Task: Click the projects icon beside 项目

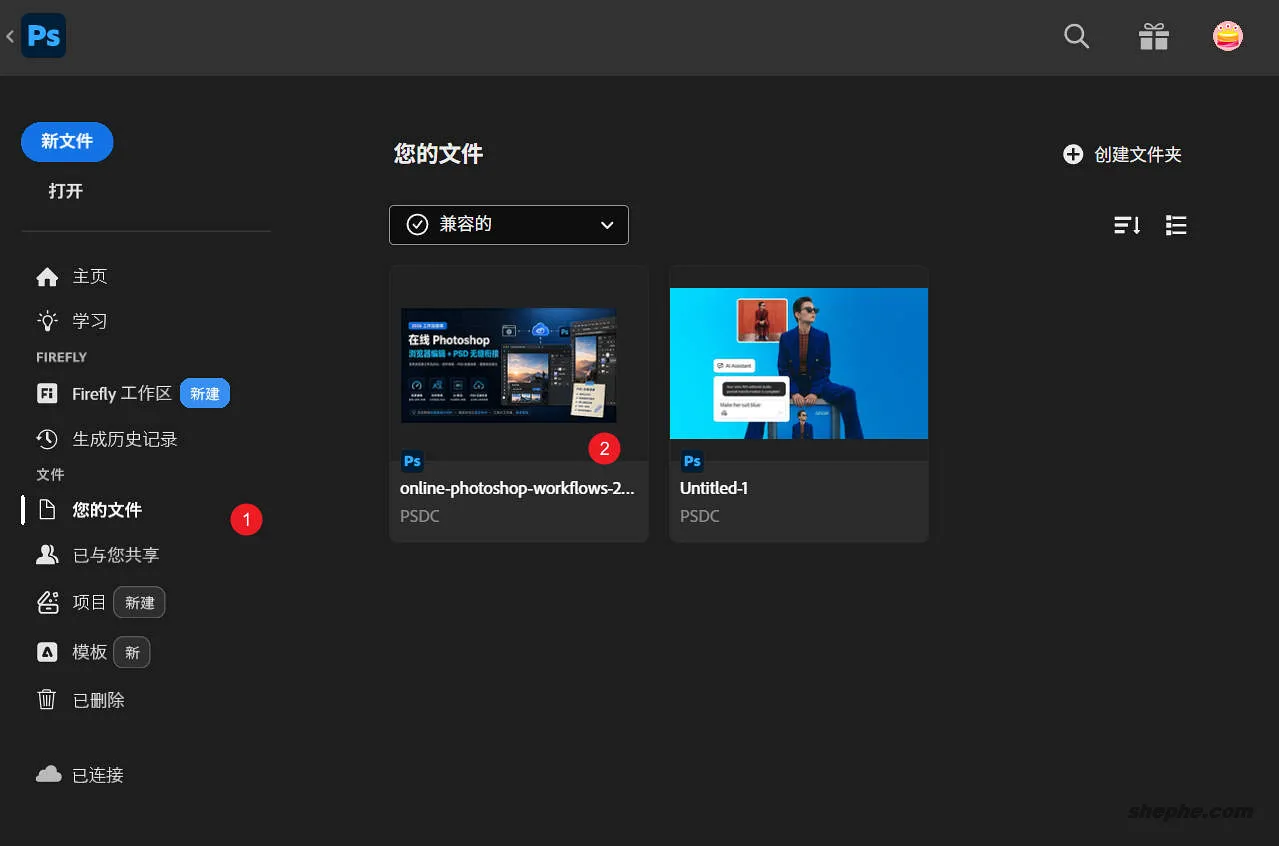Action: [x=47, y=602]
